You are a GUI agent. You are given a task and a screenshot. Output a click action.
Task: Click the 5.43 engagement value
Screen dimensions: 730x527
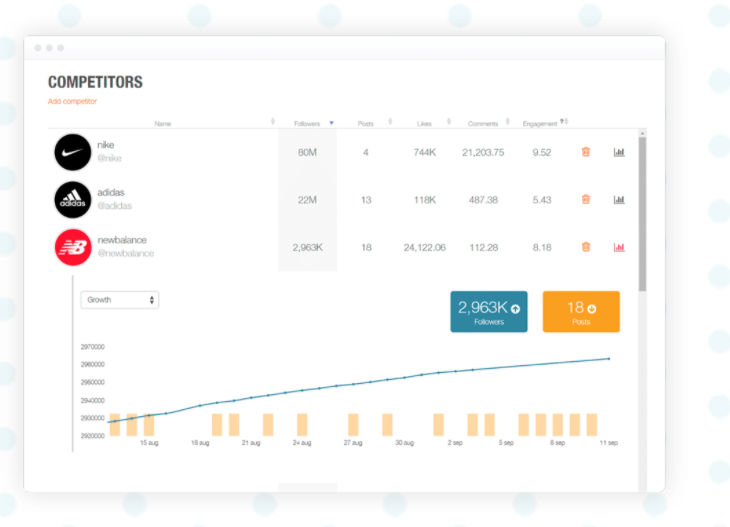(x=542, y=200)
